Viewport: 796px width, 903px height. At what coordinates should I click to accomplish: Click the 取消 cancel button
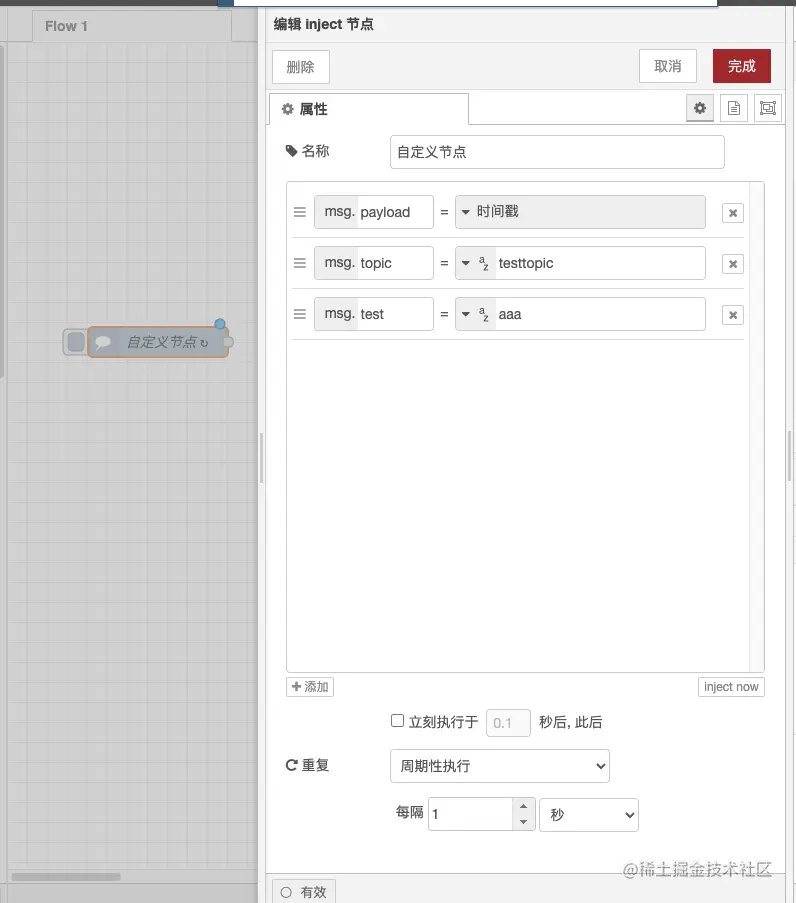668,66
